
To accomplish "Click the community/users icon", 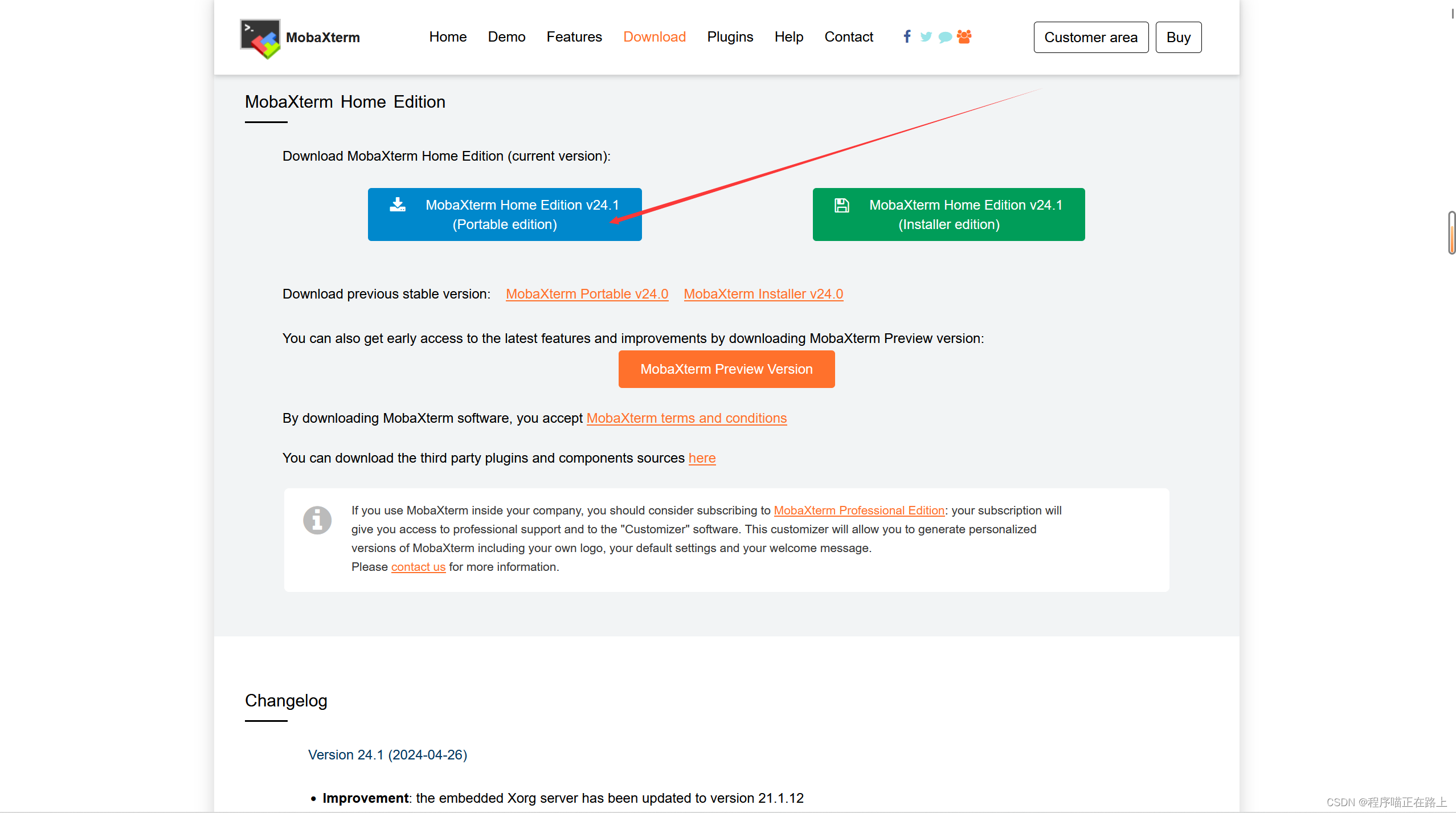I will pyautogui.click(x=964, y=37).
